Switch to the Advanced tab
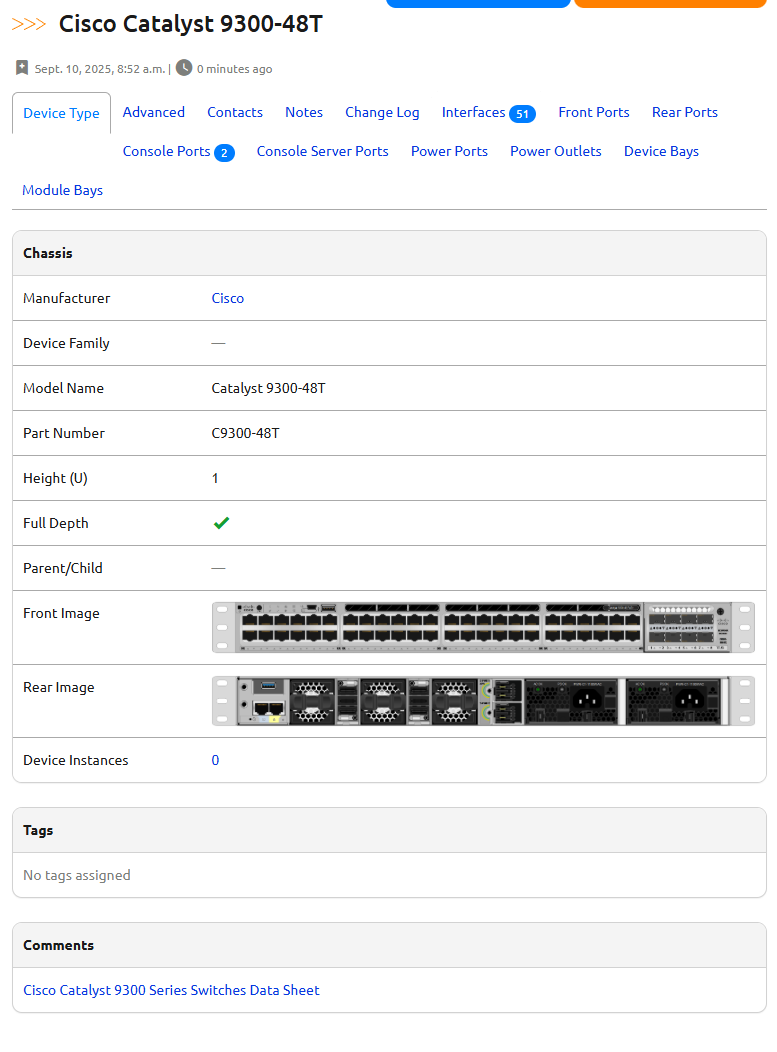777x1052 pixels. (x=153, y=112)
